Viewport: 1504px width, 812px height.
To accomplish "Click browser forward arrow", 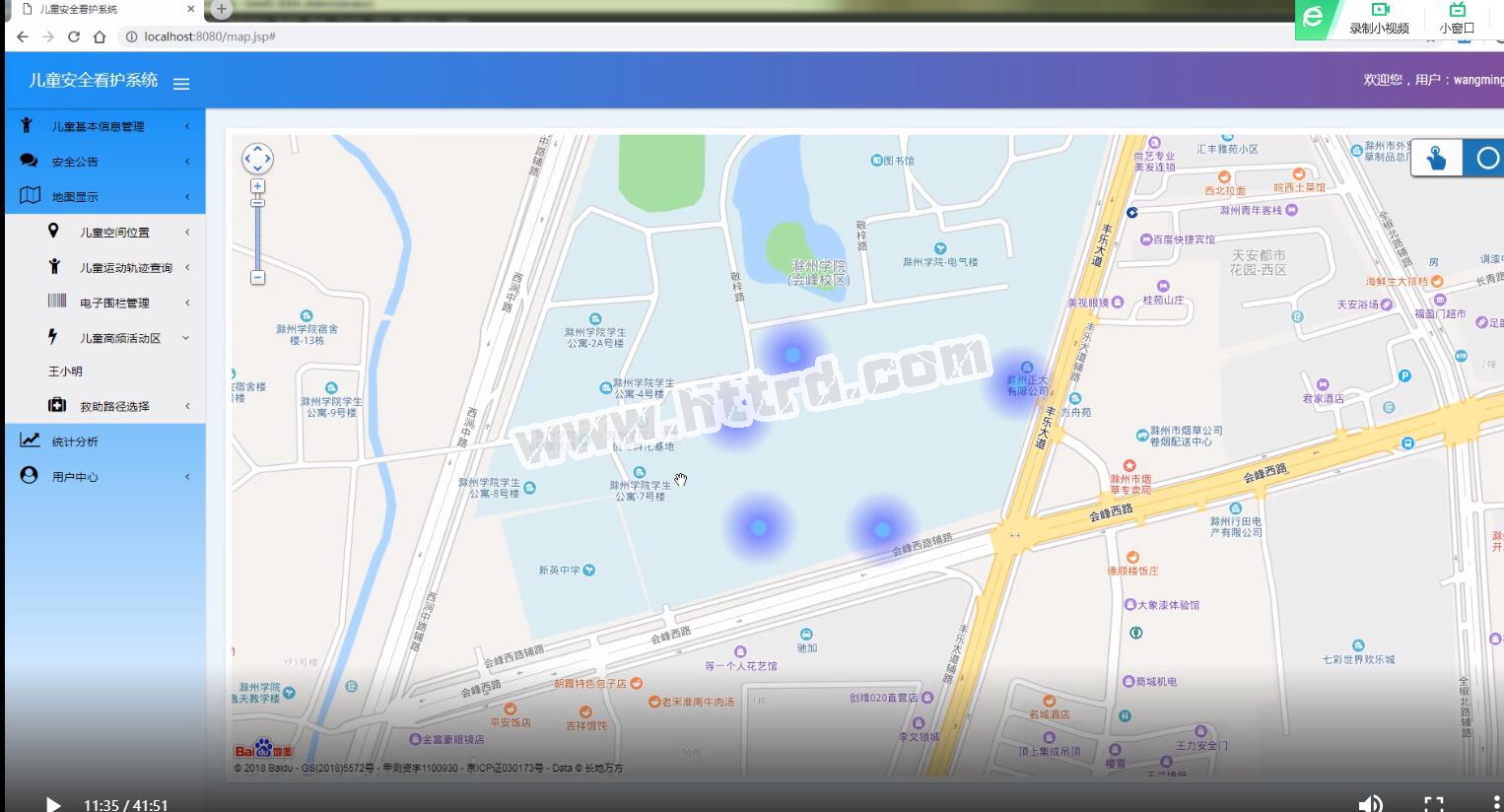I will pyautogui.click(x=48, y=36).
